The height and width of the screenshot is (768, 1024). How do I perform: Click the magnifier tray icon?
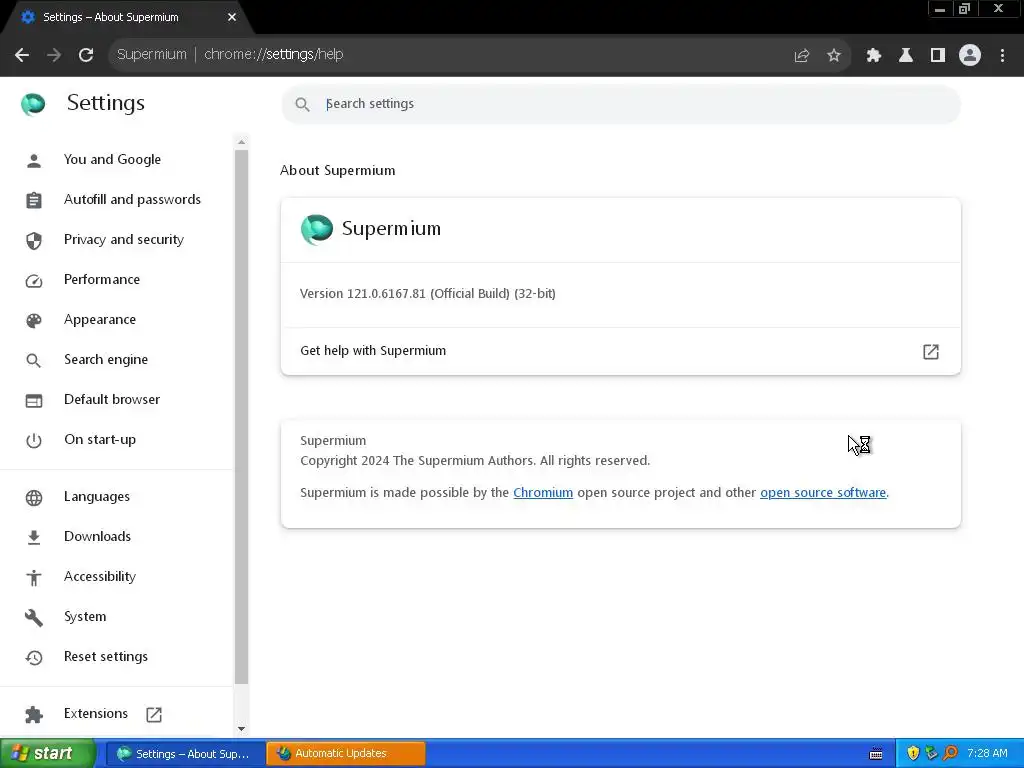[950, 754]
